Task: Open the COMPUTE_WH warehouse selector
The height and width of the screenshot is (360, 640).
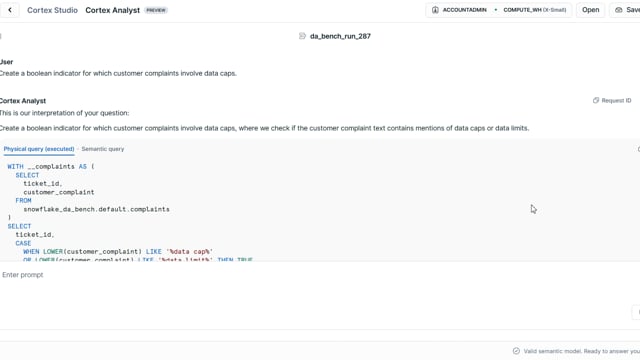Action: click(534, 10)
